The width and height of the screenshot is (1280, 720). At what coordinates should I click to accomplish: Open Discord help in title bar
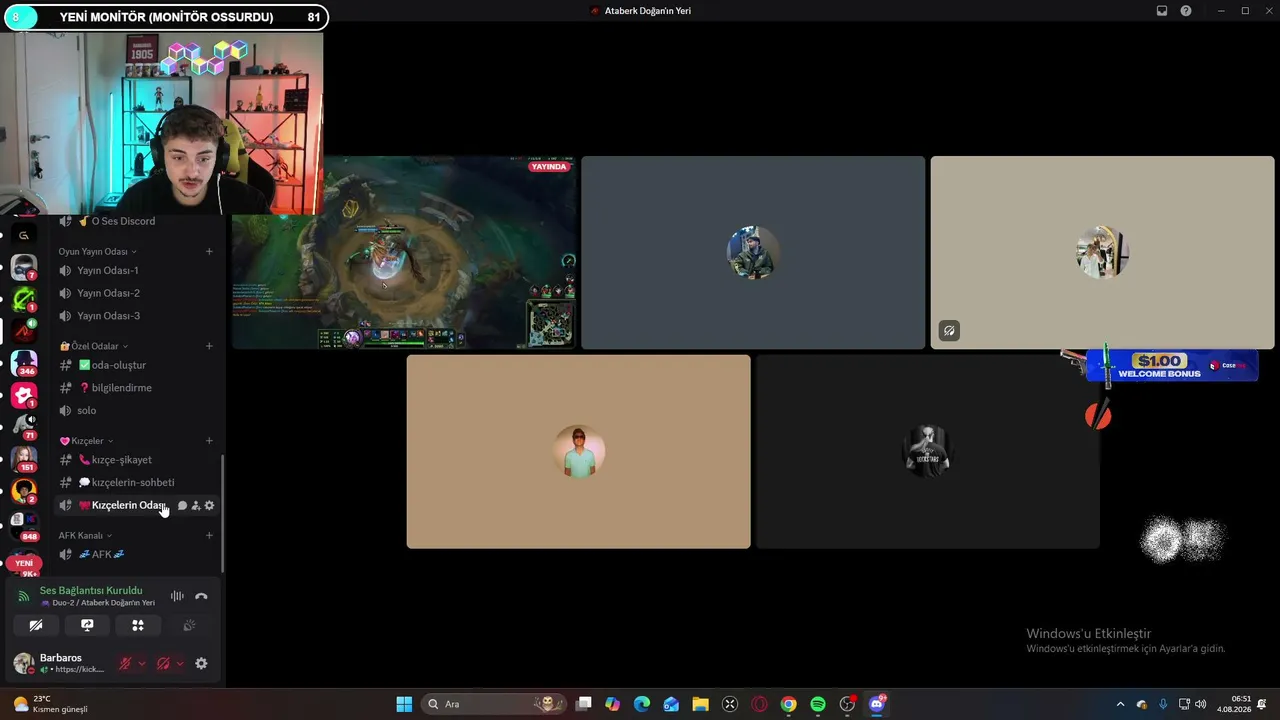(x=1186, y=11)
